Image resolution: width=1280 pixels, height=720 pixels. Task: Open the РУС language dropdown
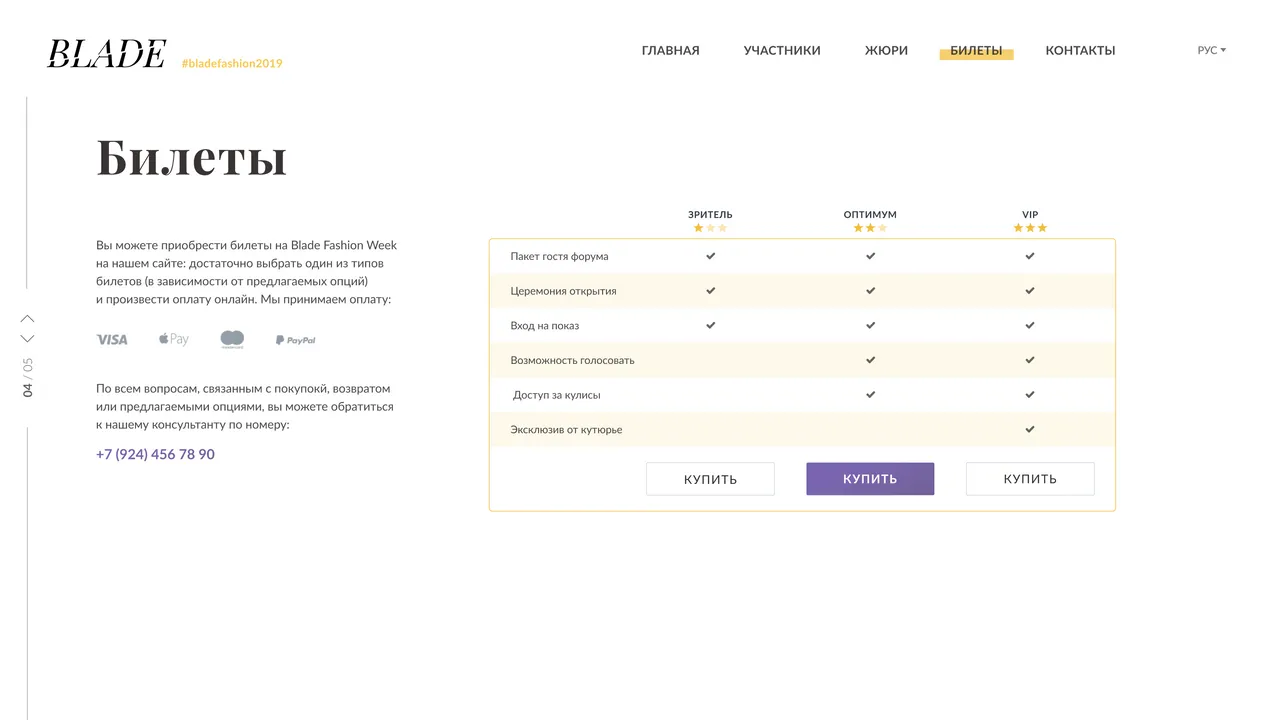[x=1211, y=50]
